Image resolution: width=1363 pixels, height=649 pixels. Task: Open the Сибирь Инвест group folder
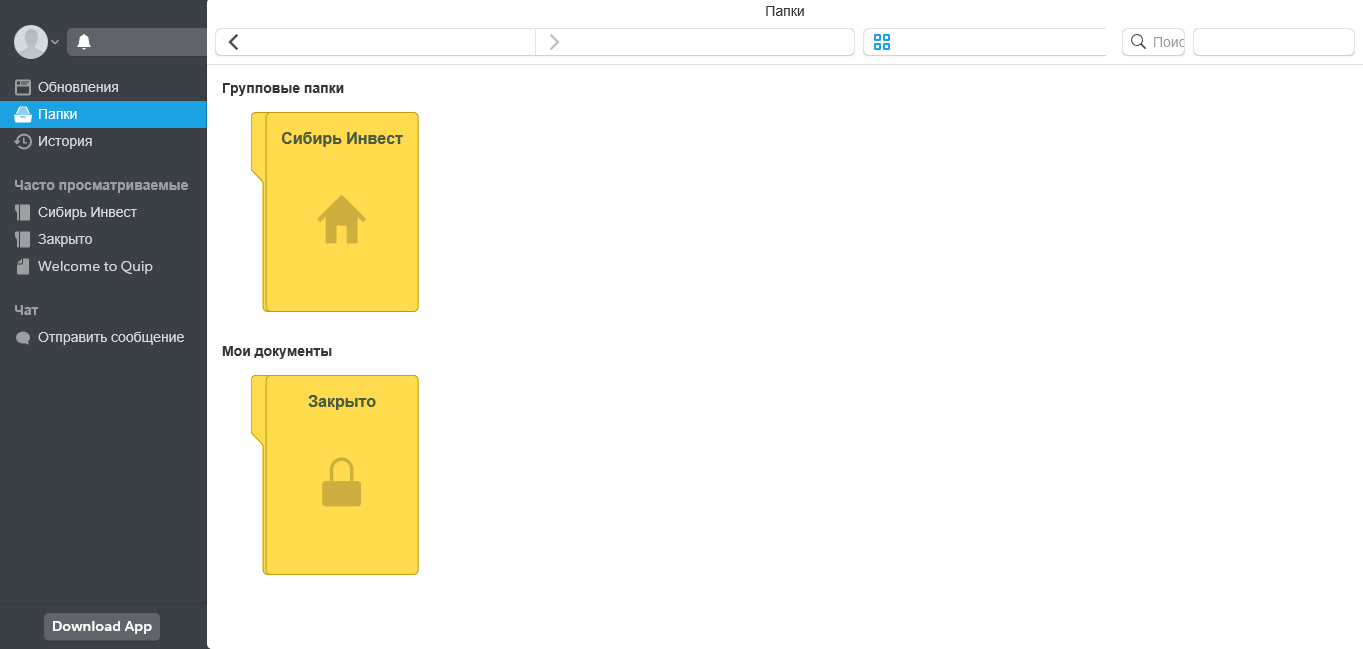[335, 212]
